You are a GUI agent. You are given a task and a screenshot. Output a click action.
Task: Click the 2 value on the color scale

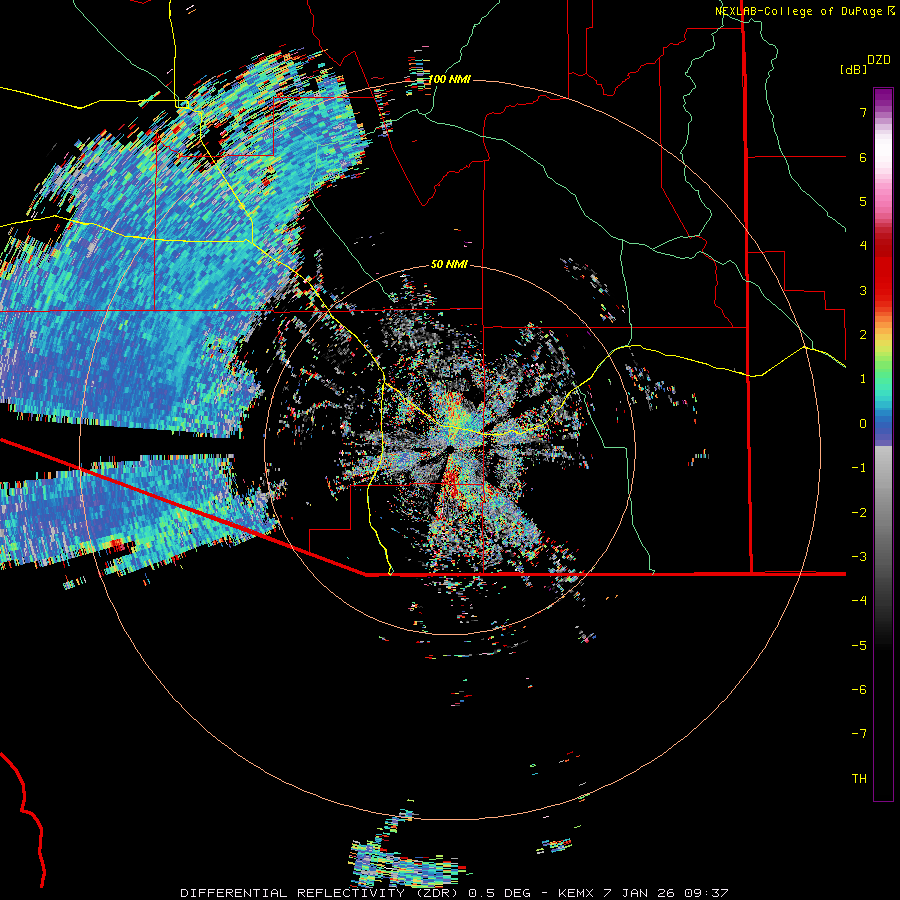click(x=863, y=335)
